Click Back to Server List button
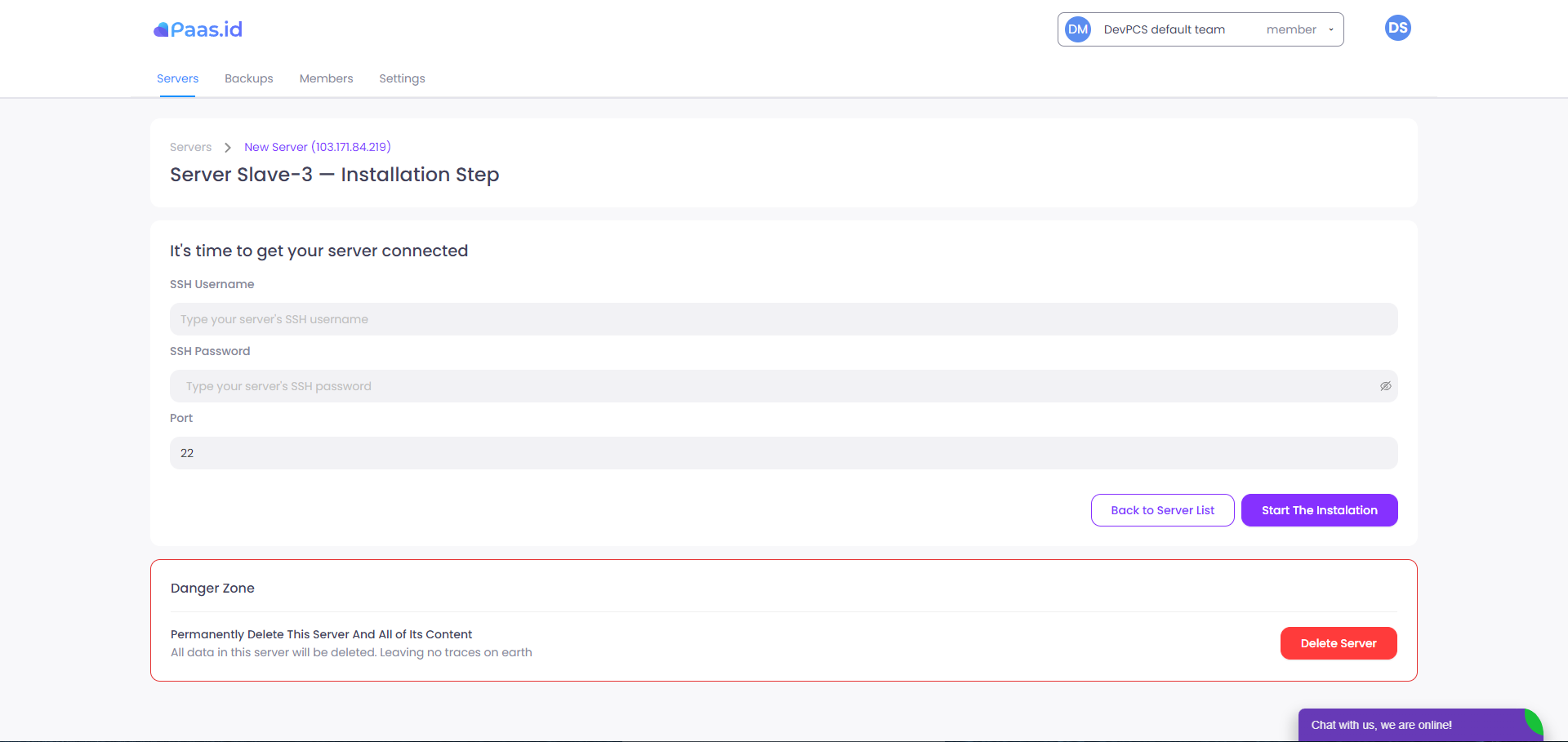Viewport: 1568px width, 742px height. (x=1162, y=510)
